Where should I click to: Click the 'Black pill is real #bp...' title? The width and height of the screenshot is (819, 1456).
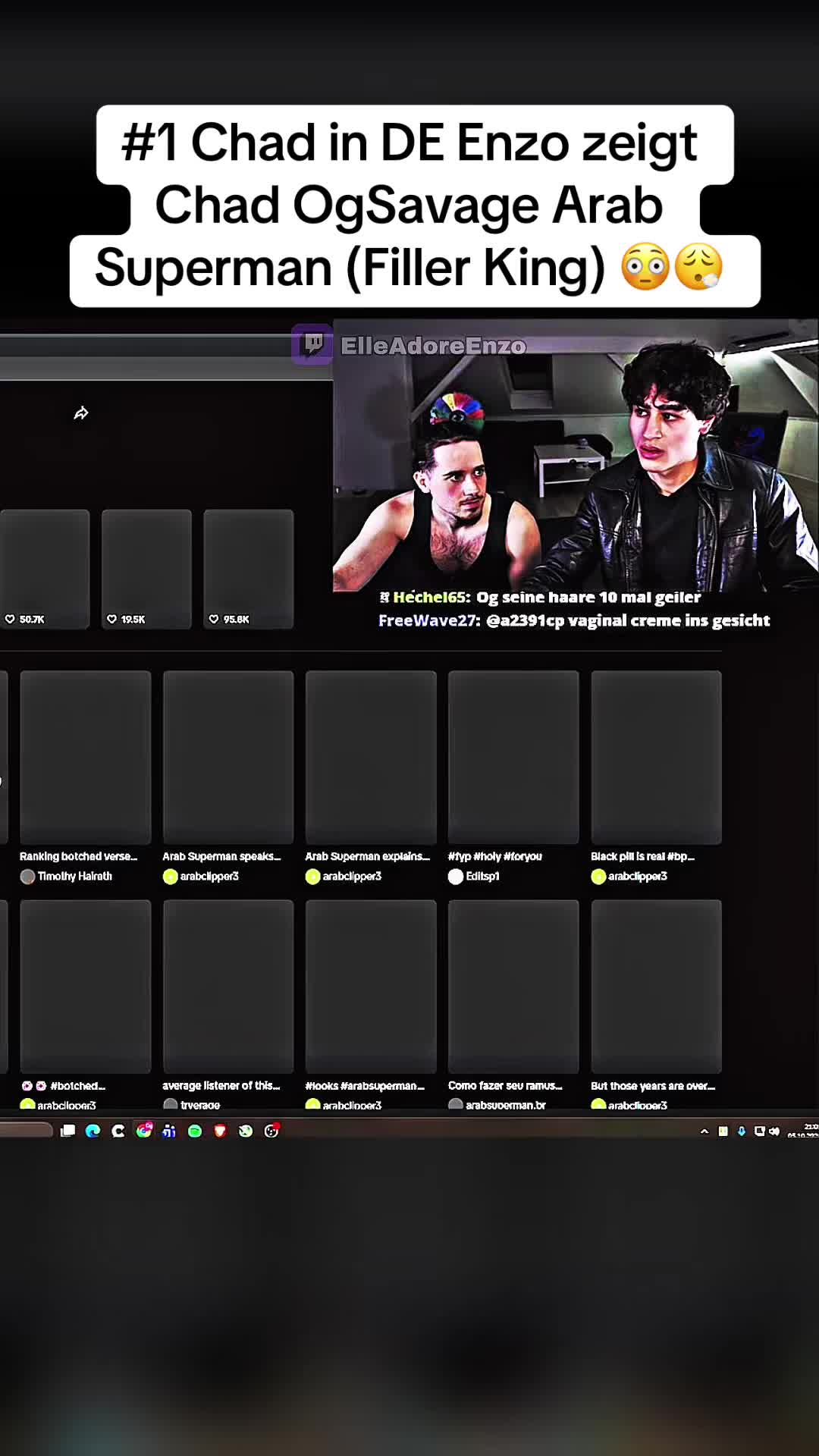point(643,856)
